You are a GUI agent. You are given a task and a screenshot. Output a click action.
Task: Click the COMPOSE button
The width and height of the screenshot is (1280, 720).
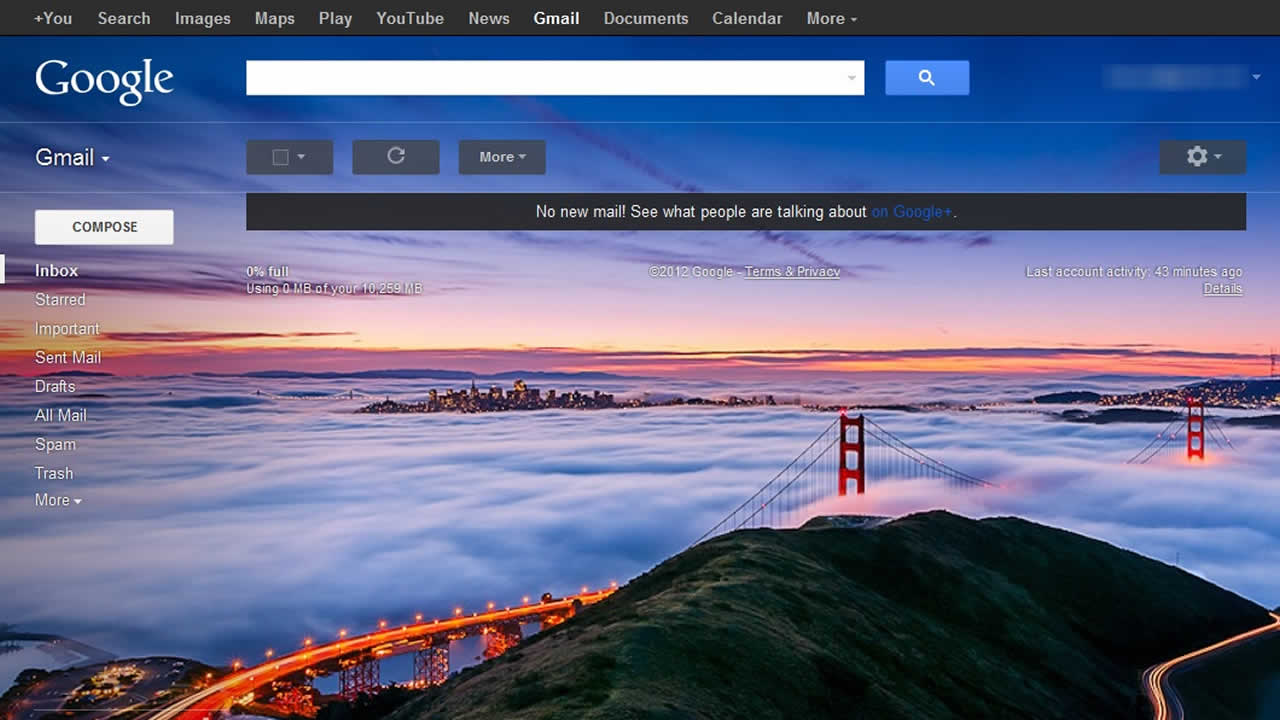tap(103, 226)
